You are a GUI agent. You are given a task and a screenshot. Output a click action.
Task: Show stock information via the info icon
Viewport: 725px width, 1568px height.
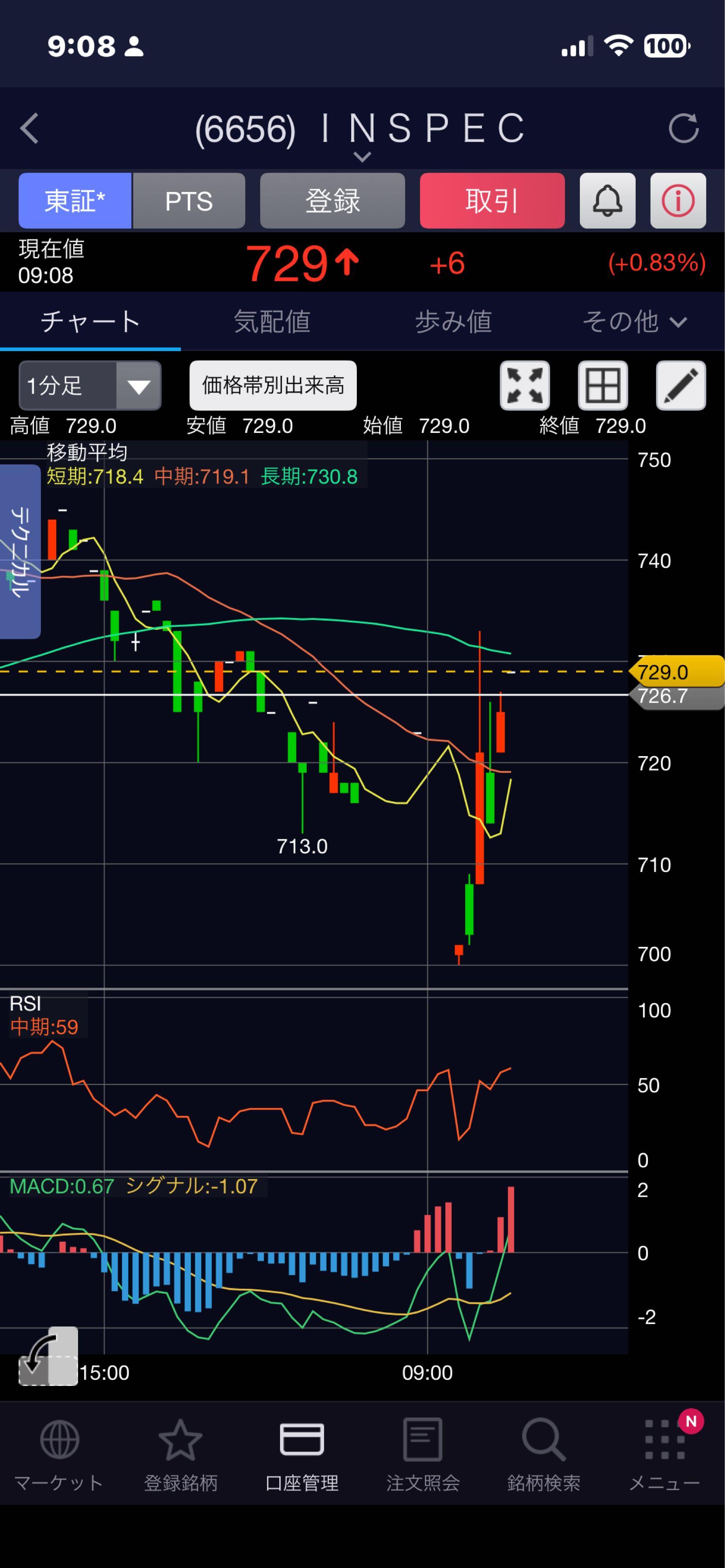pos(678,201)
